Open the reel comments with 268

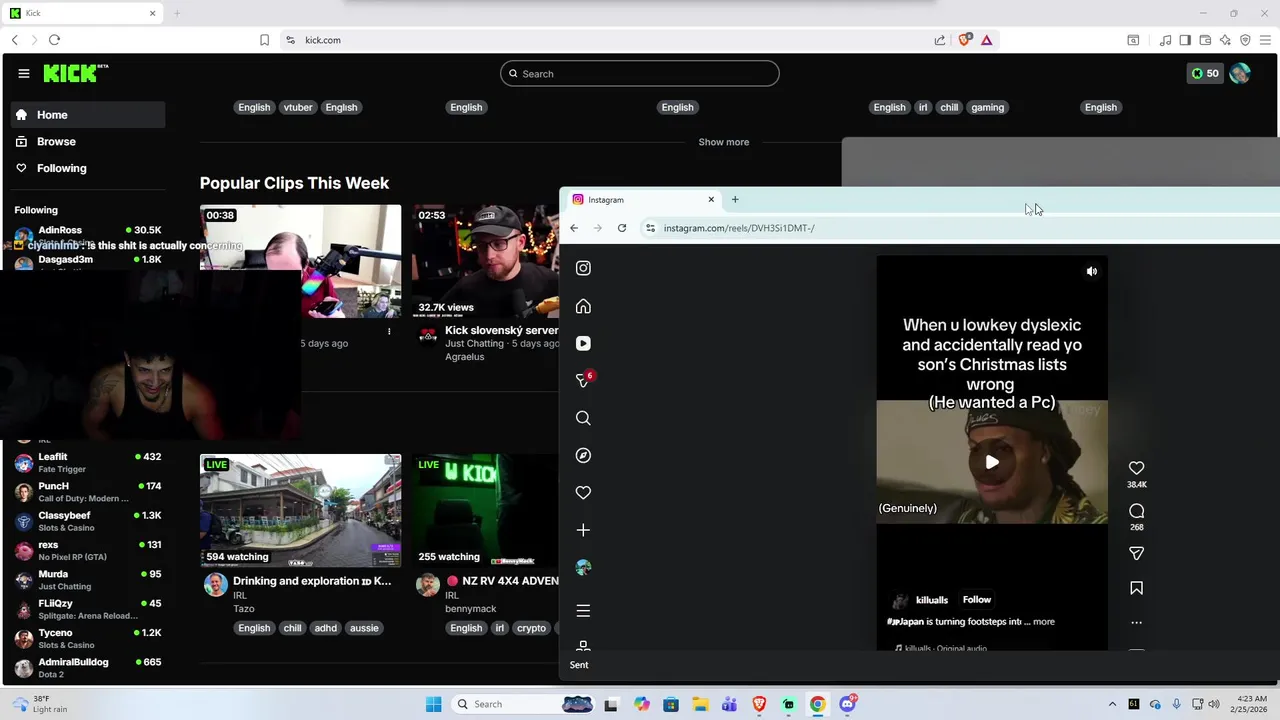1136,511
